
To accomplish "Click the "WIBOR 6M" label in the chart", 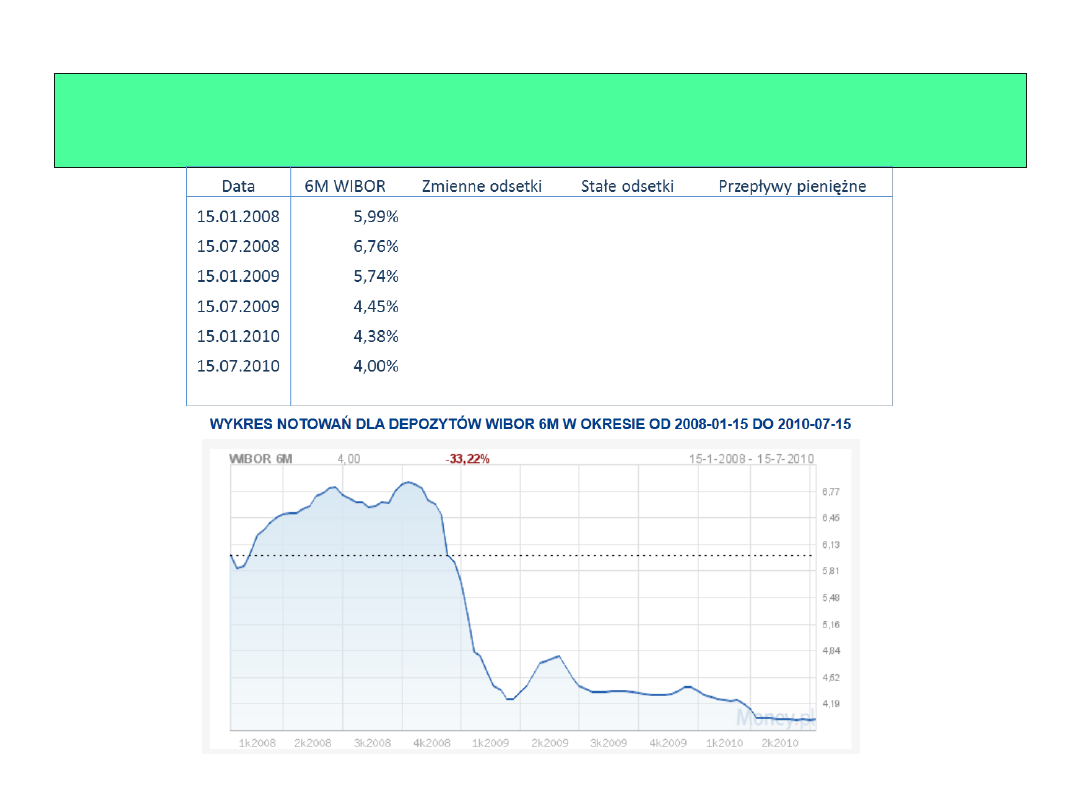I will point(260,459).
